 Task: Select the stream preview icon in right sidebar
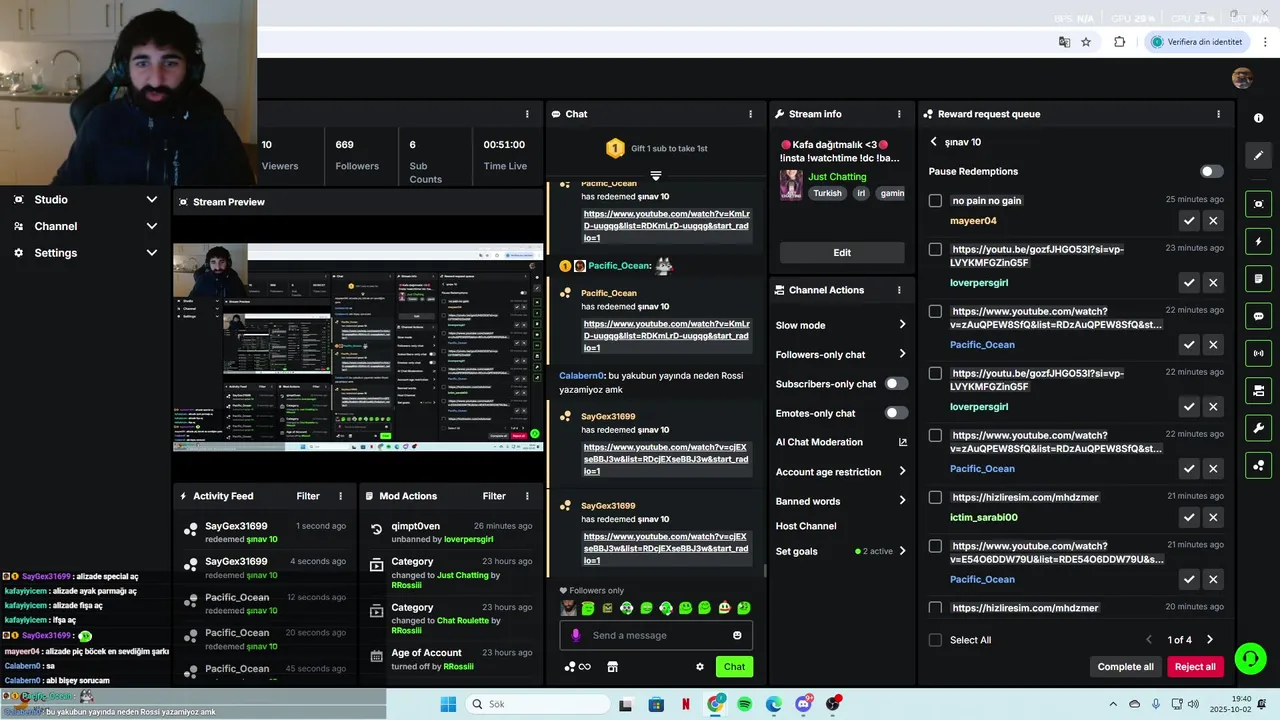[1258, 204]
